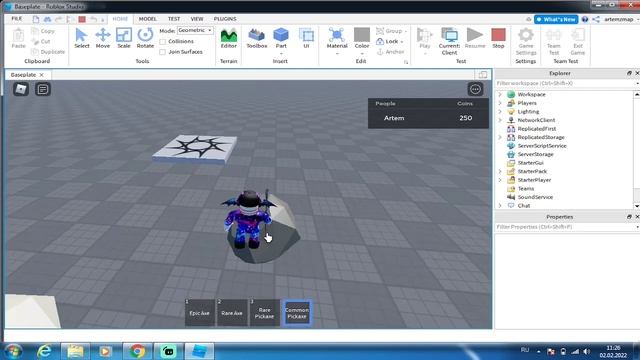Open the three-dots menu in viewport

(475, 89)
